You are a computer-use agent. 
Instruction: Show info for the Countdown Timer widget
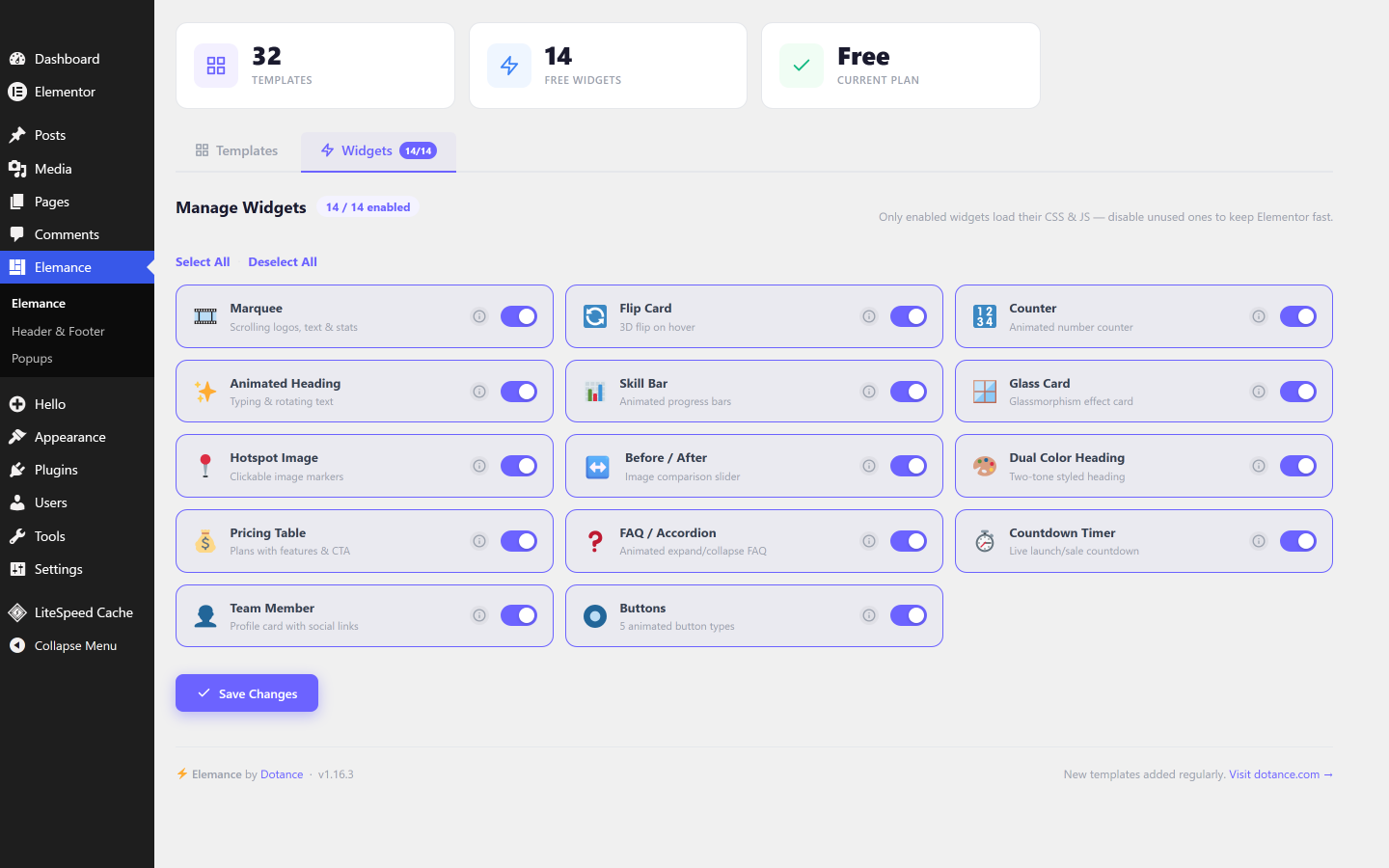tap(1259, 541)
